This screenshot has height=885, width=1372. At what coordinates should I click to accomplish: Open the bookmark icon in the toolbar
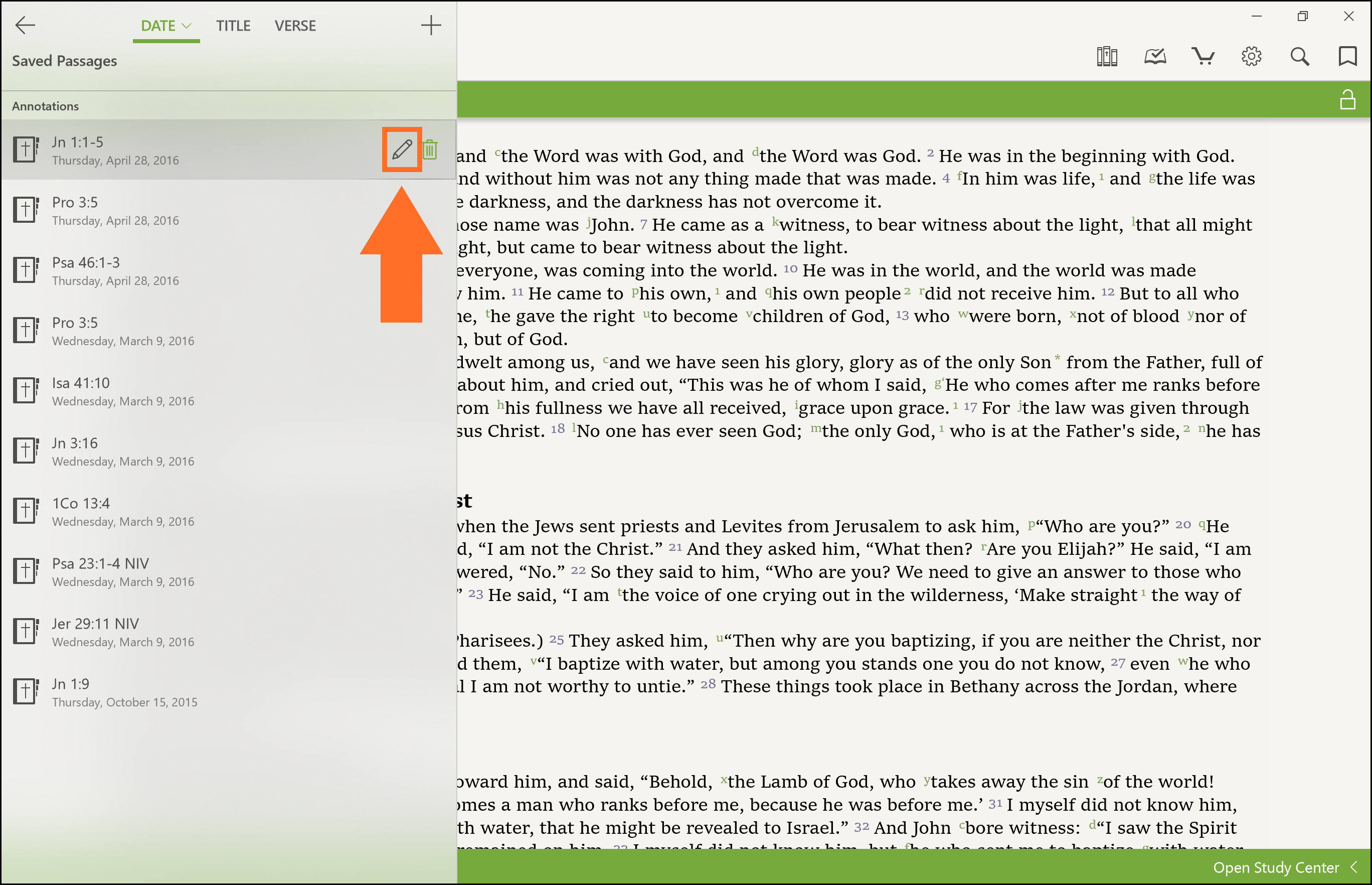tap(1347, 56)
